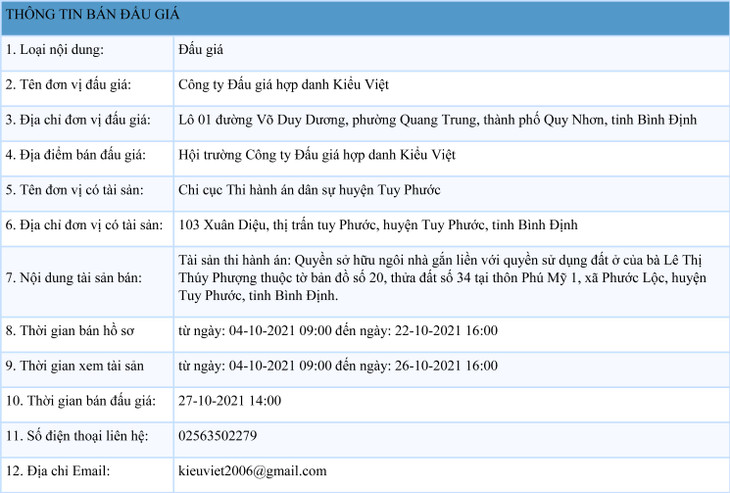Select the 'Loại nội dung' label
The image size is (730, 493).
coord(56,50)
